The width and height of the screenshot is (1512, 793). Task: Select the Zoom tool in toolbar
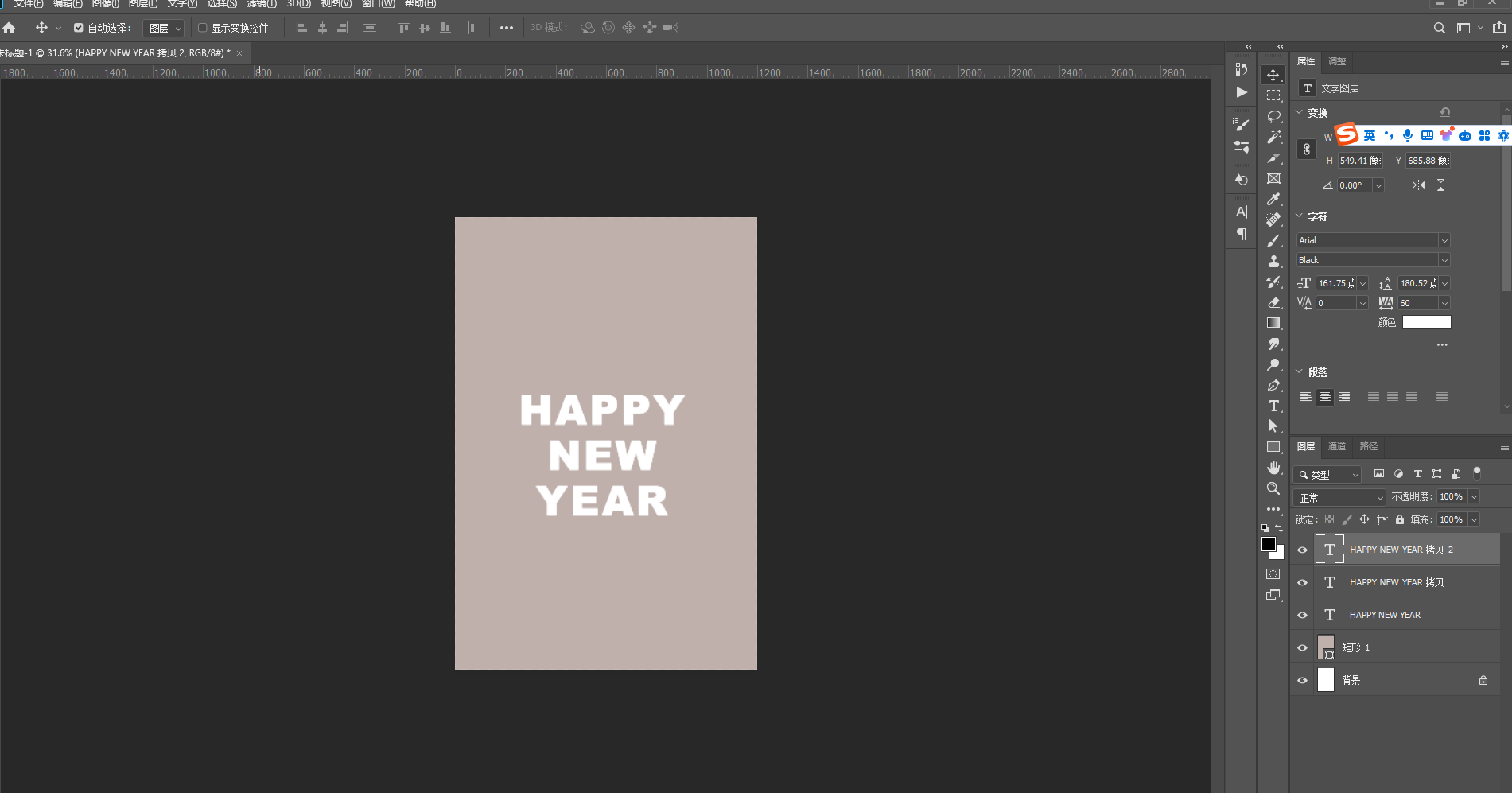click(x=1273, y=488)
